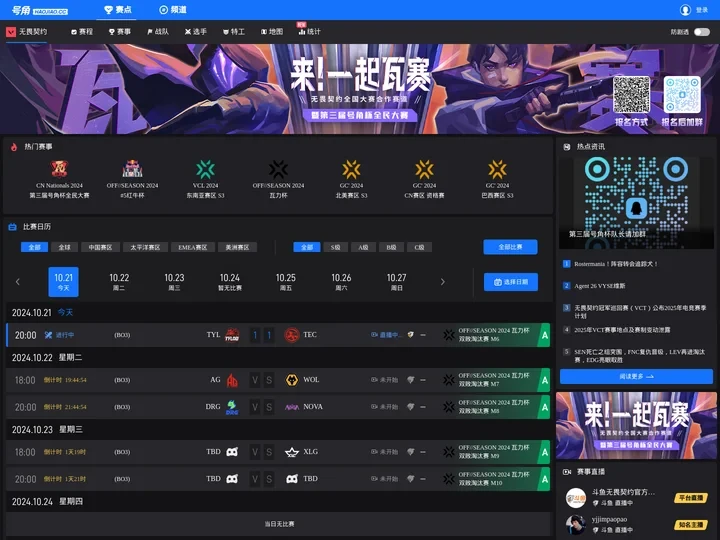Filter matches by A级 tier
The width and height of the screenshot is (720, 540).
364,247
